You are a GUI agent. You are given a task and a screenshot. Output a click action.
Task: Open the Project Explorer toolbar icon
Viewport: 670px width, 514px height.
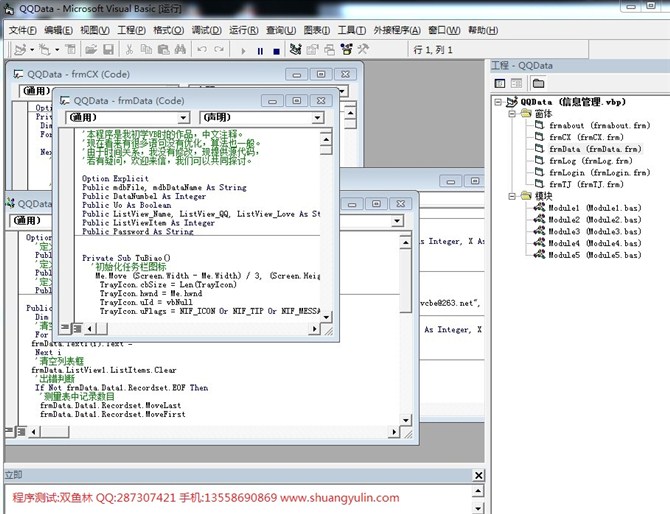pyautogui.click(x=295, y=50)
